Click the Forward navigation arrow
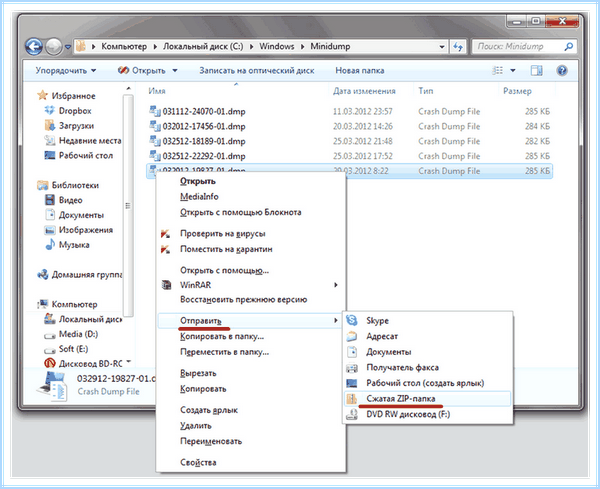600x489 pixels. (x=53, y=47)
